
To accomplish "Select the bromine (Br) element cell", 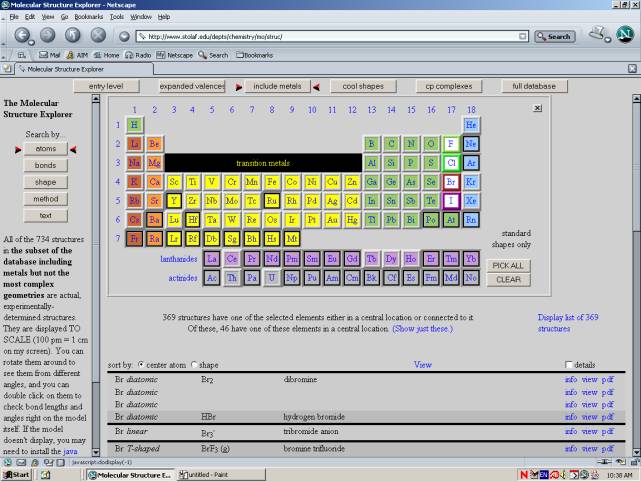I will [450, 182].
